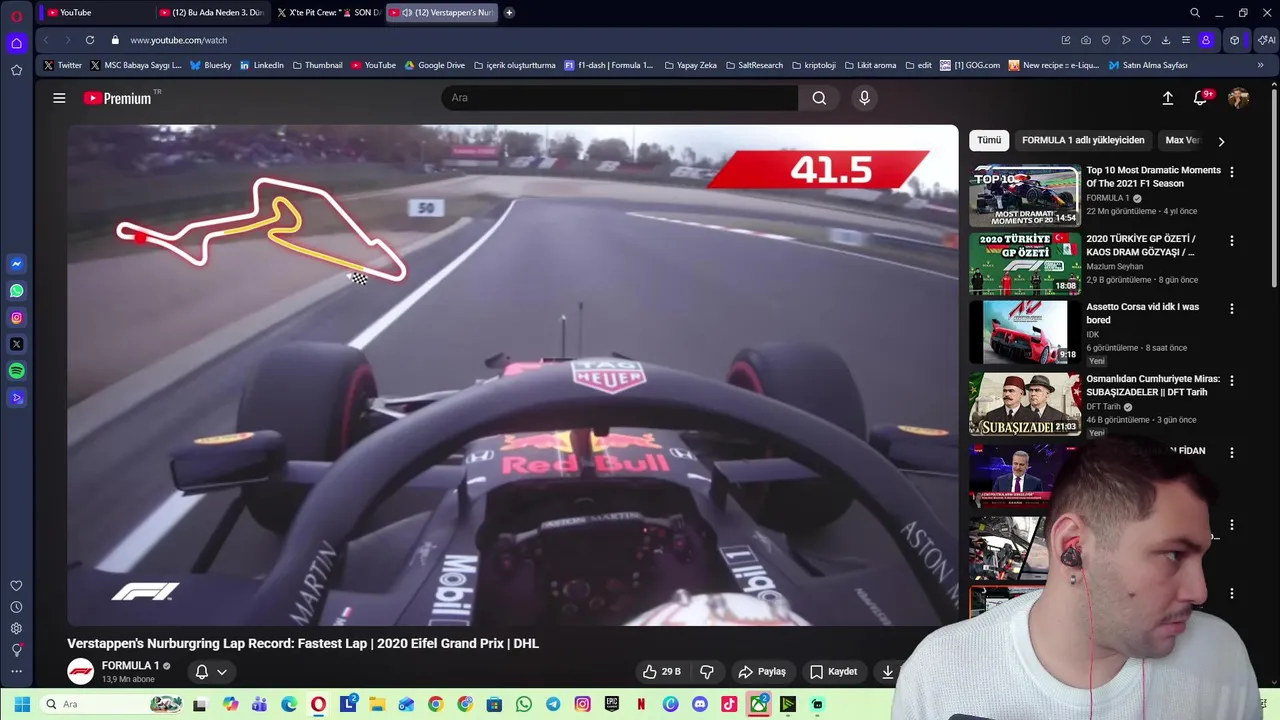Open browser downloads icon in address bar
The height and width of the screenshot is (720, 1280).
1166,40
